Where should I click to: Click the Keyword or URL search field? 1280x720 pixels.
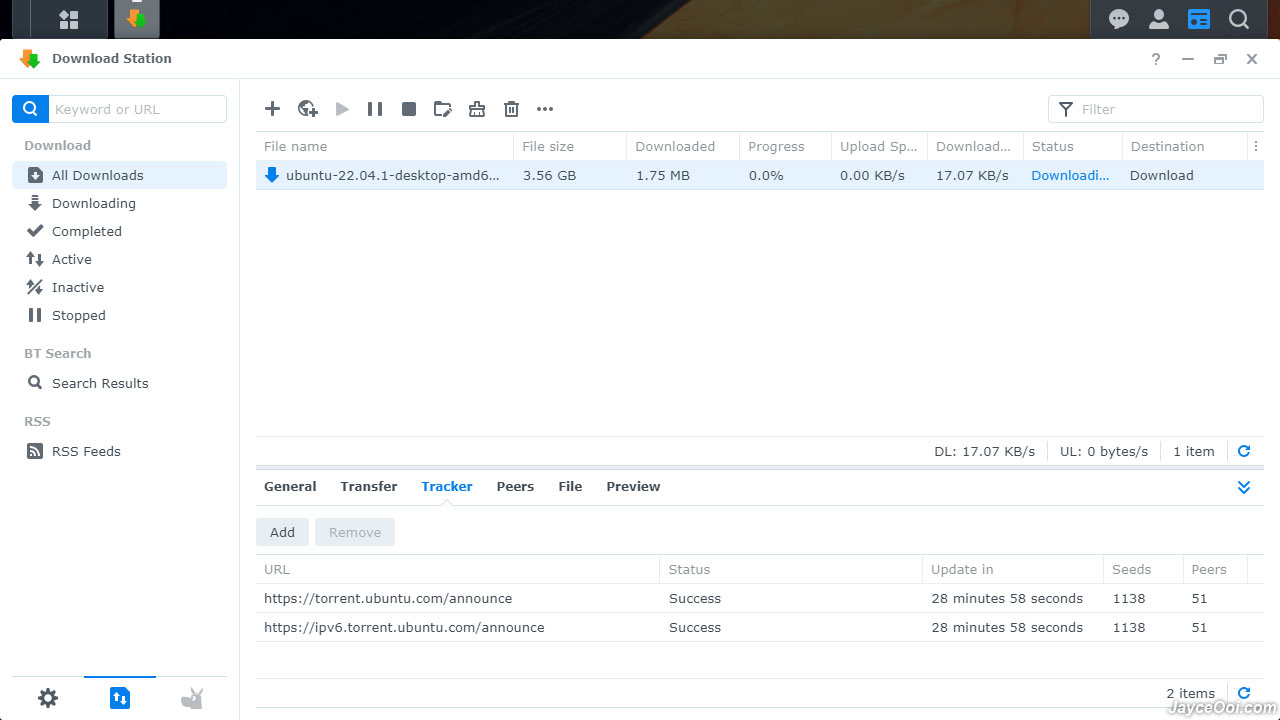138,109
